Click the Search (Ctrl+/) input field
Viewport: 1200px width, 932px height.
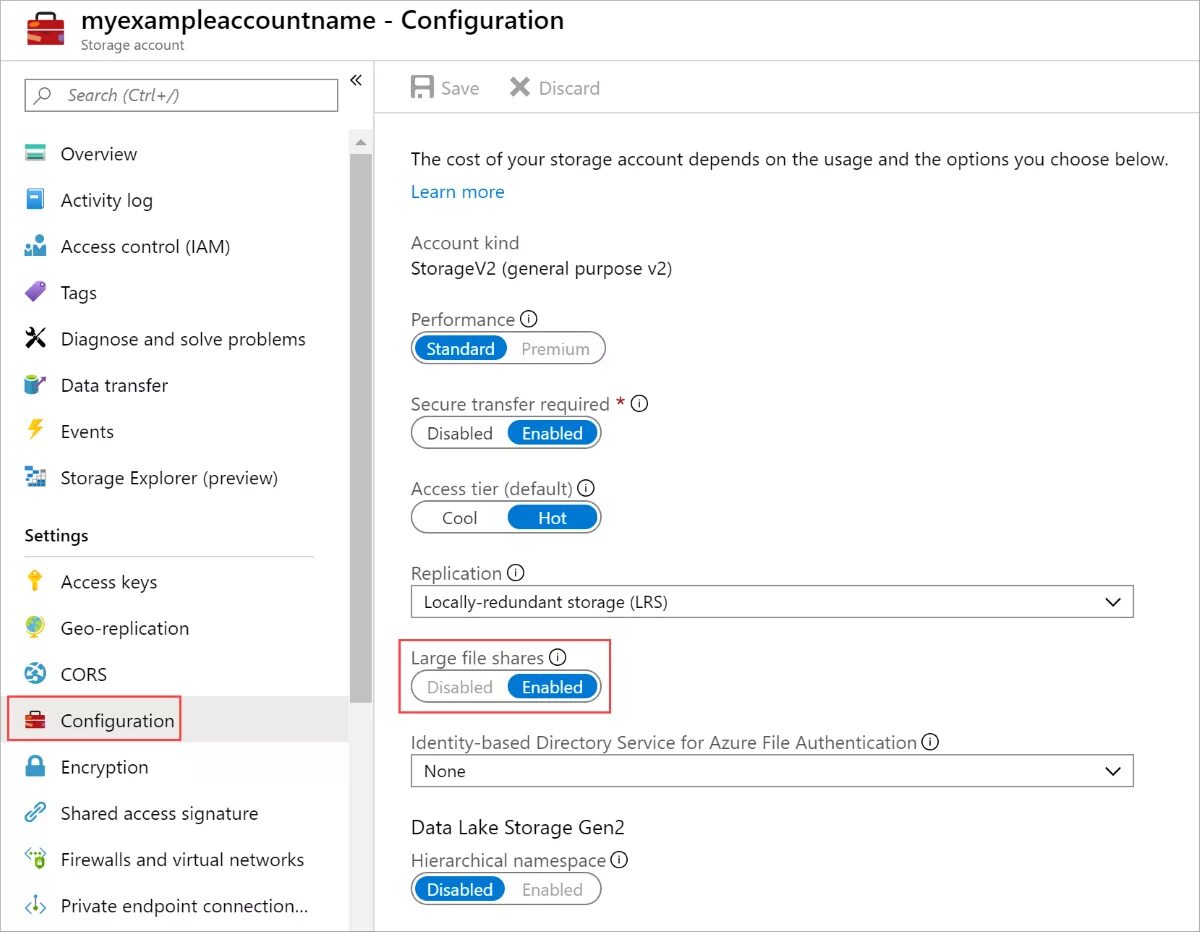click(x=181, y=95)
